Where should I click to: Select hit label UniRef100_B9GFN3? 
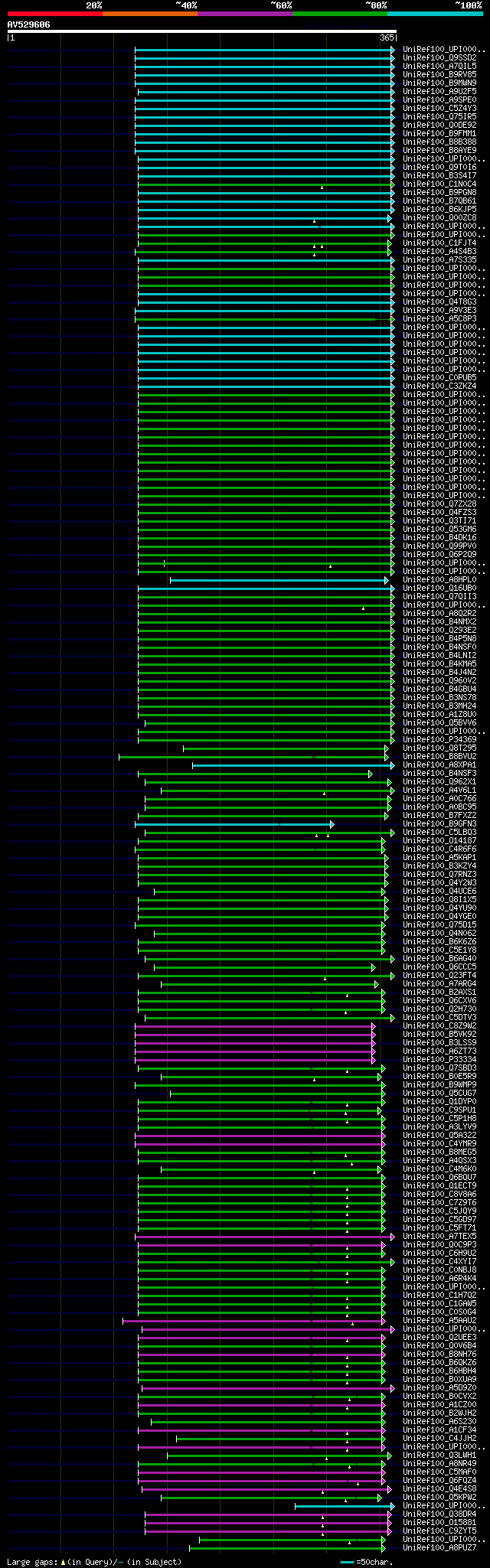click(x=439, y=823)
